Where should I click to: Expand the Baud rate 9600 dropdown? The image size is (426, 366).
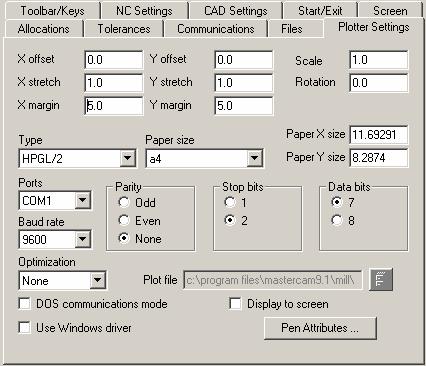[82, 239]
